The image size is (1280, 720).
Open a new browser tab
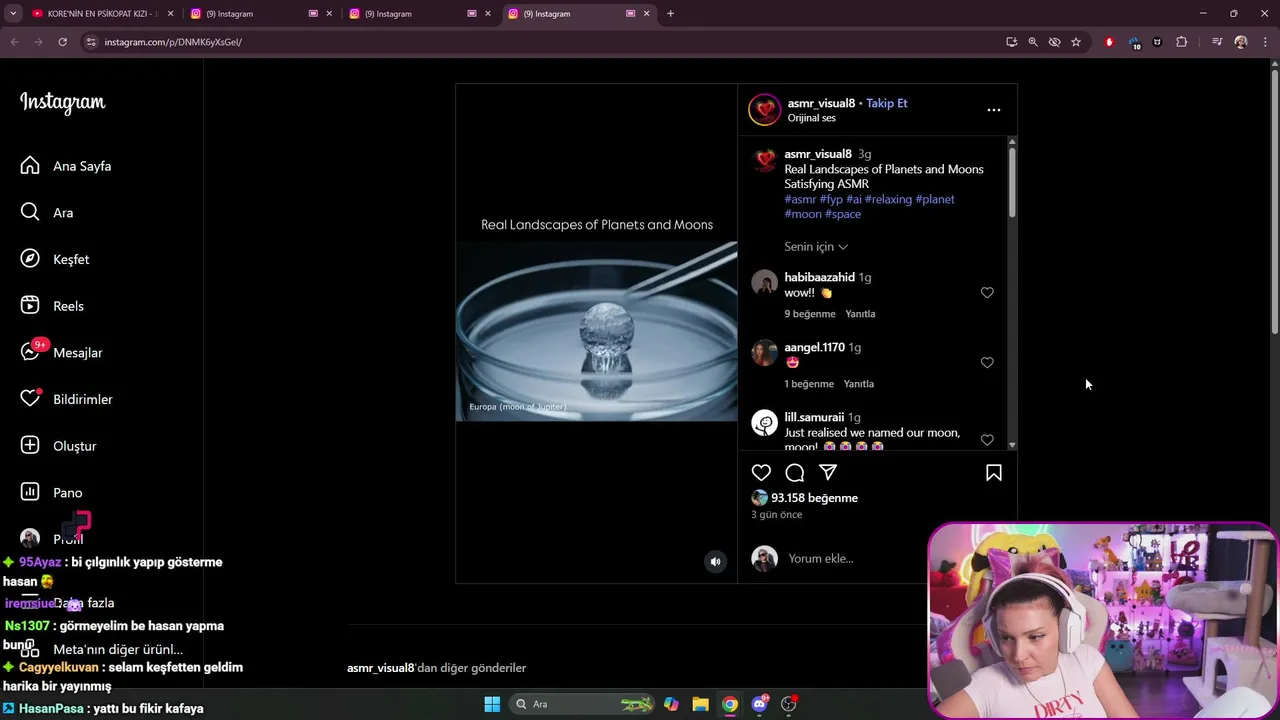tap(670, 14)
